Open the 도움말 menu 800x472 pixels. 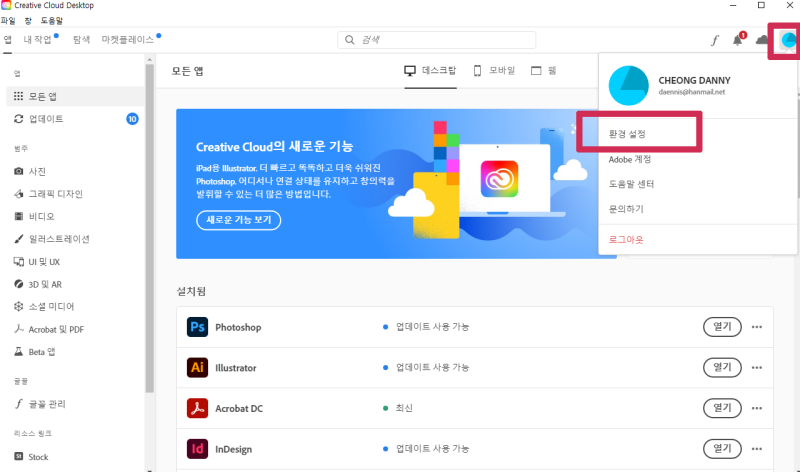click(52, 21)
